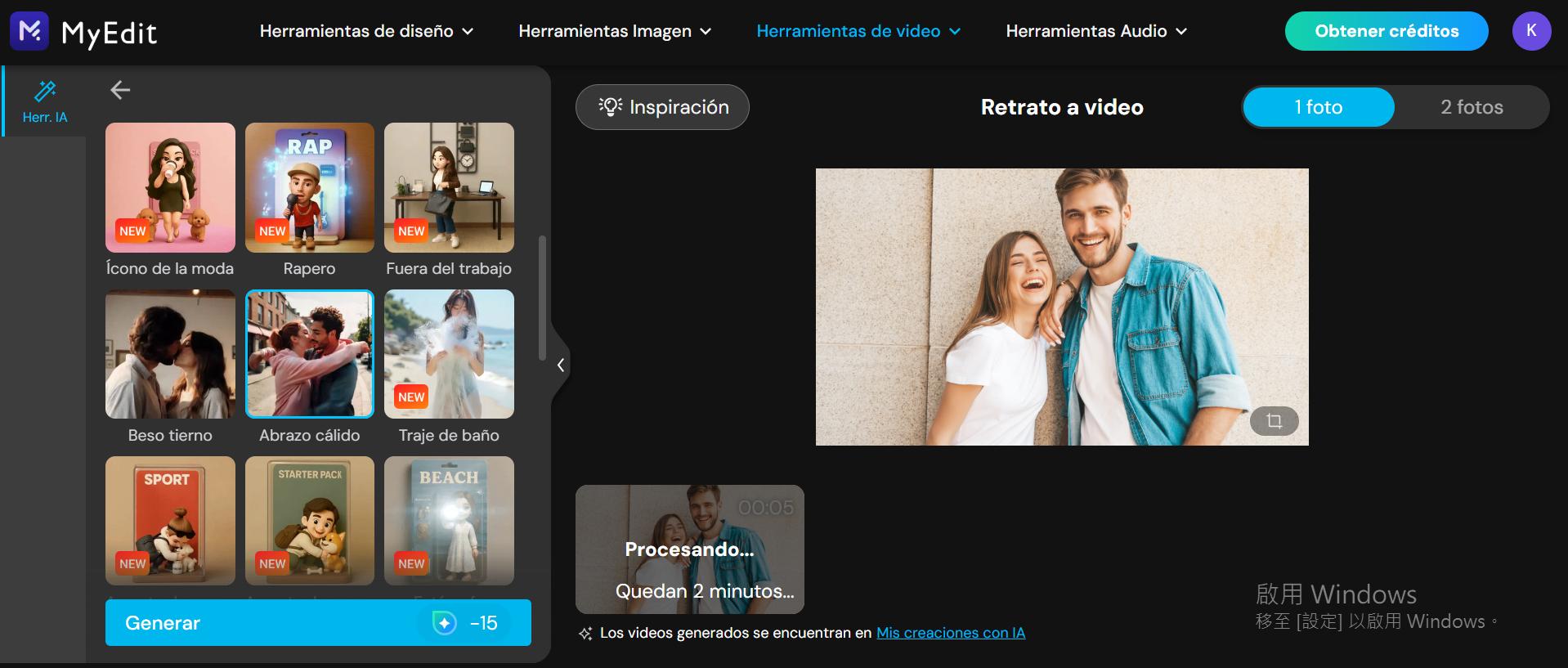Switch to the 2 fotos mode

(x=1472, y=107)
